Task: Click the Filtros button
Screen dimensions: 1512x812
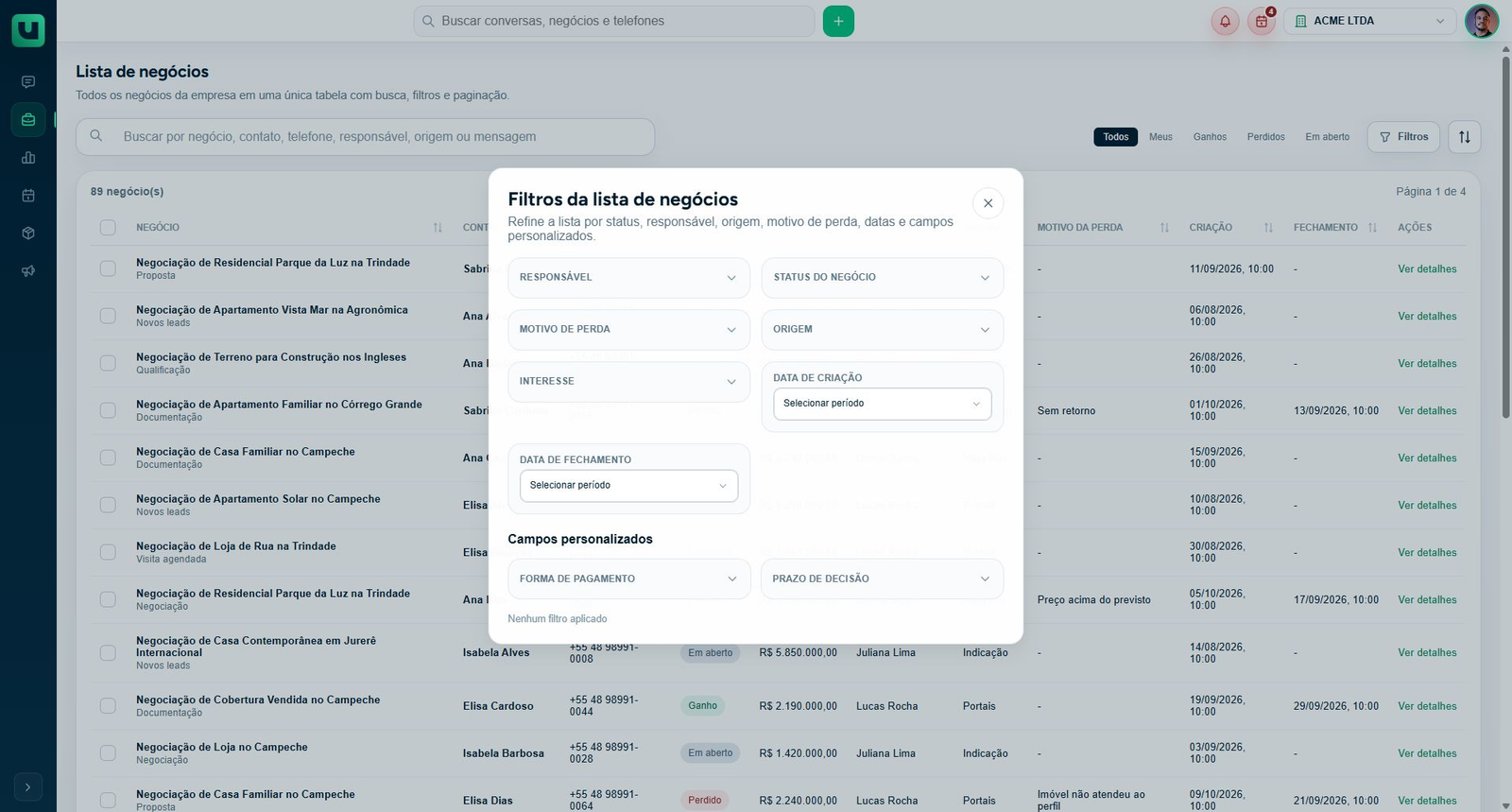Action: (1404, 137)
